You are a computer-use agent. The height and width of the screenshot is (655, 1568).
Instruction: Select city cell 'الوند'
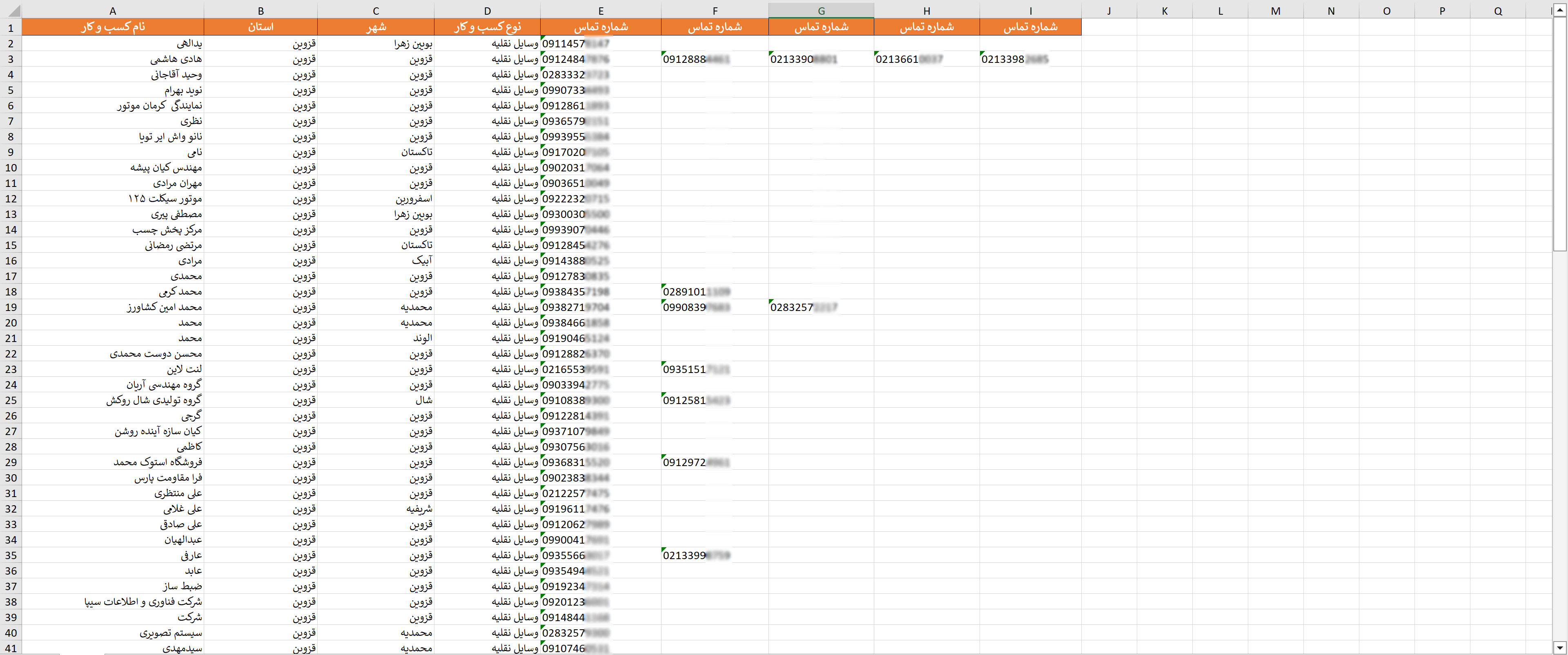(x=376, y=338)
